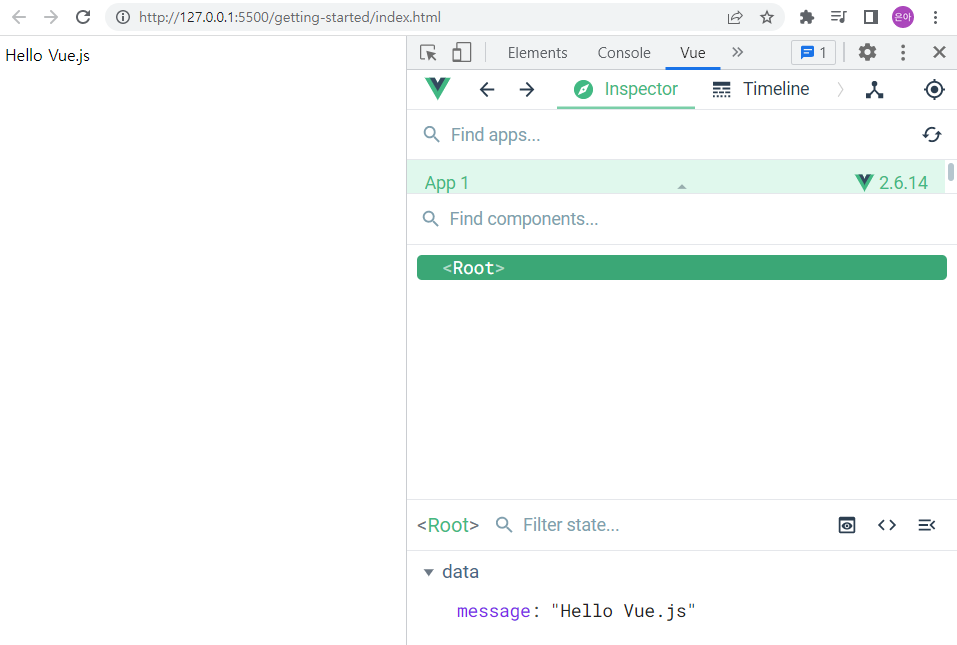The height and width of the screenshot is (645, 957).
Task: Go back in Vue devtools
Action: click(x=486, y=90)
